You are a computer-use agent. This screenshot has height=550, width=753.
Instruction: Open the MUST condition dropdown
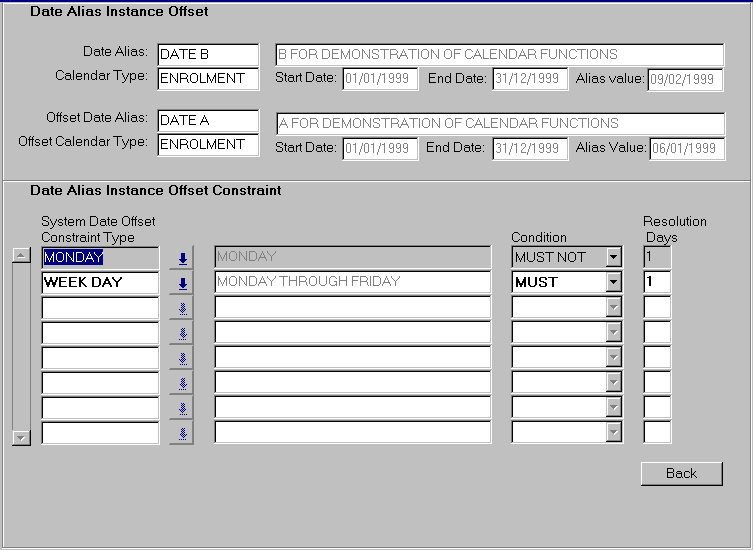click(613, 283)
